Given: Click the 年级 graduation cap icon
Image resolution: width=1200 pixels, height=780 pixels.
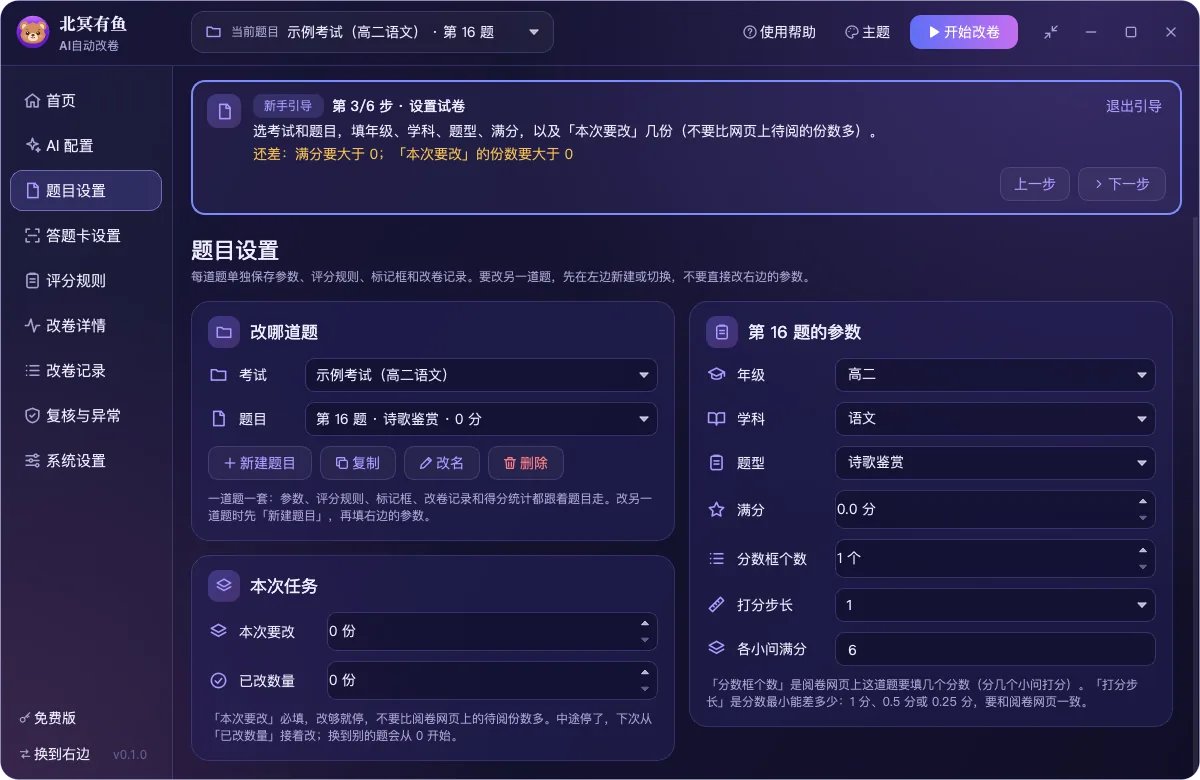Looking at the screenshot, I should [716, 375].
